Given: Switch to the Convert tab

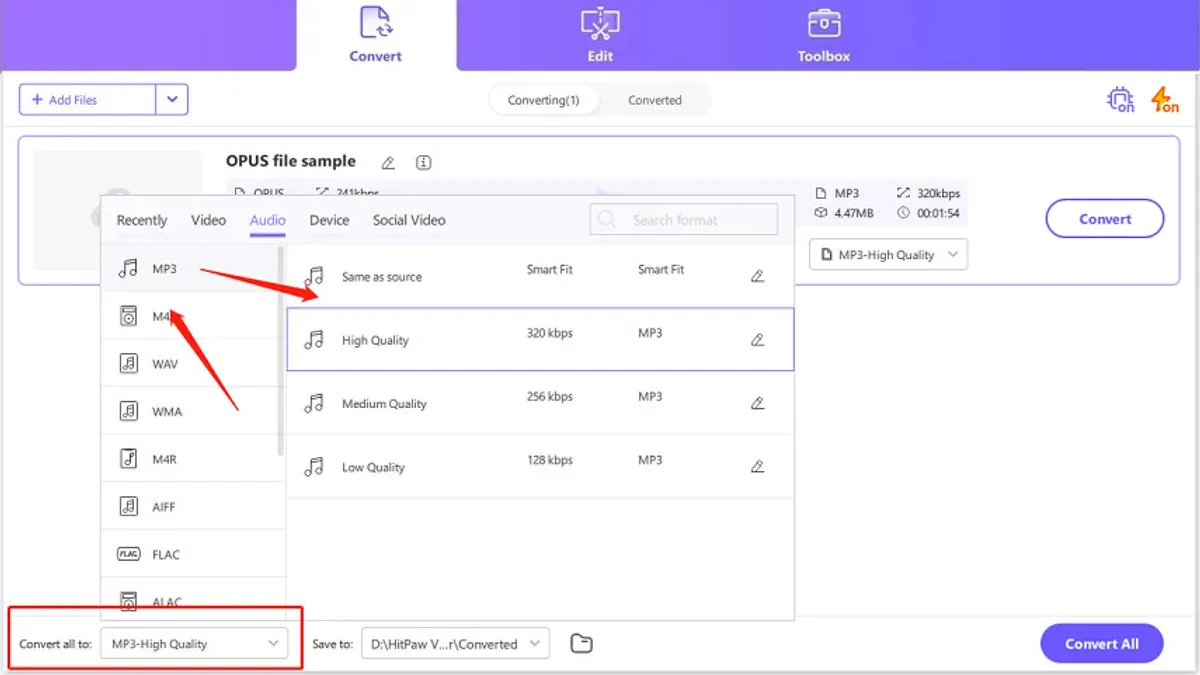Looking at the screenshot, I should click(x=375, y=35).
